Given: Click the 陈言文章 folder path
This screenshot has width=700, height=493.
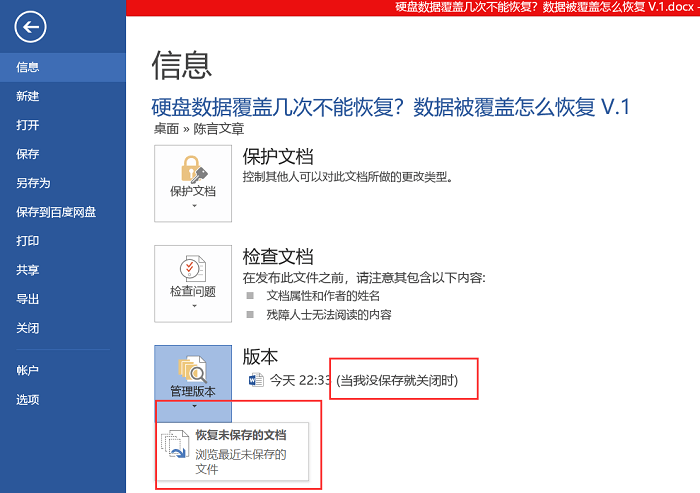Looking at the screenshot, I should coord(219,129).
